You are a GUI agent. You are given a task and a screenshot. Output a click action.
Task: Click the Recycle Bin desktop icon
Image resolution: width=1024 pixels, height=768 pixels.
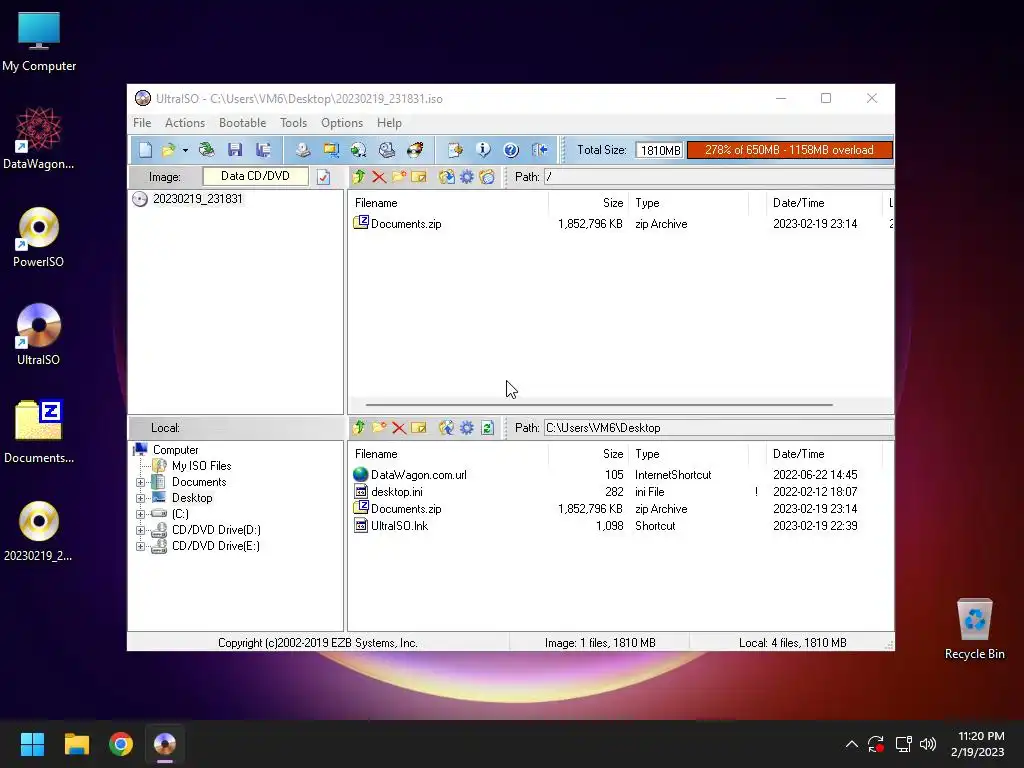pyautogui.click(x=974, y=629)
